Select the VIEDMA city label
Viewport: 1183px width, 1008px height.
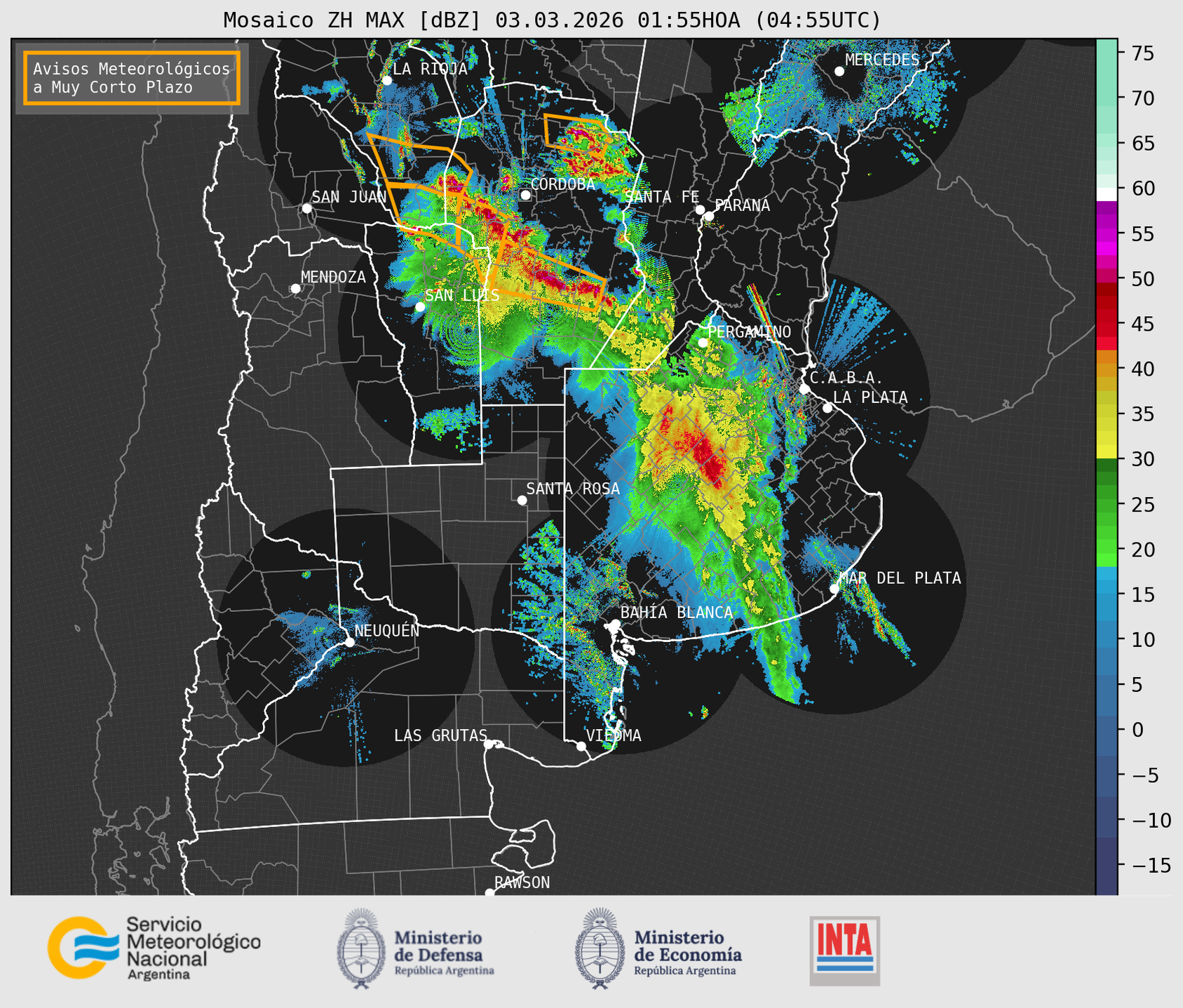614,735
